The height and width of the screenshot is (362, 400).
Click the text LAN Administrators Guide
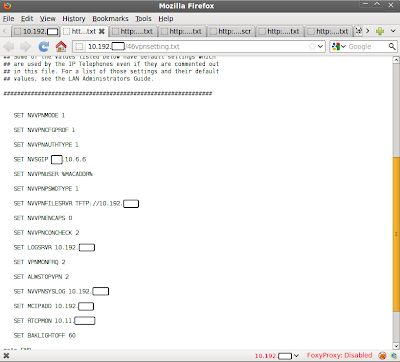111,79
